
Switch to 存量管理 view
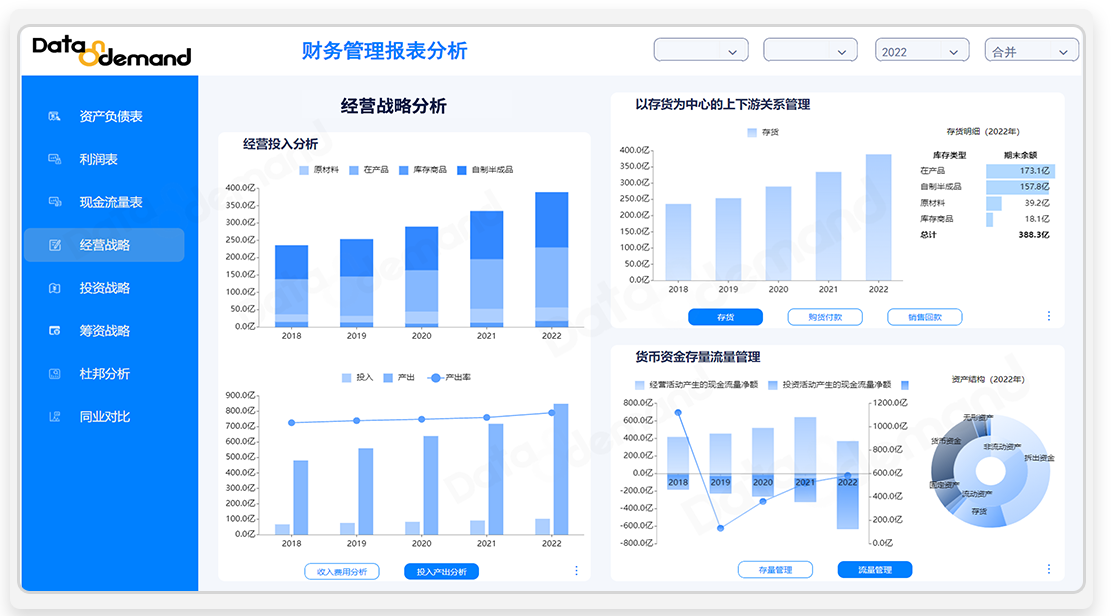tap(775, 569)
